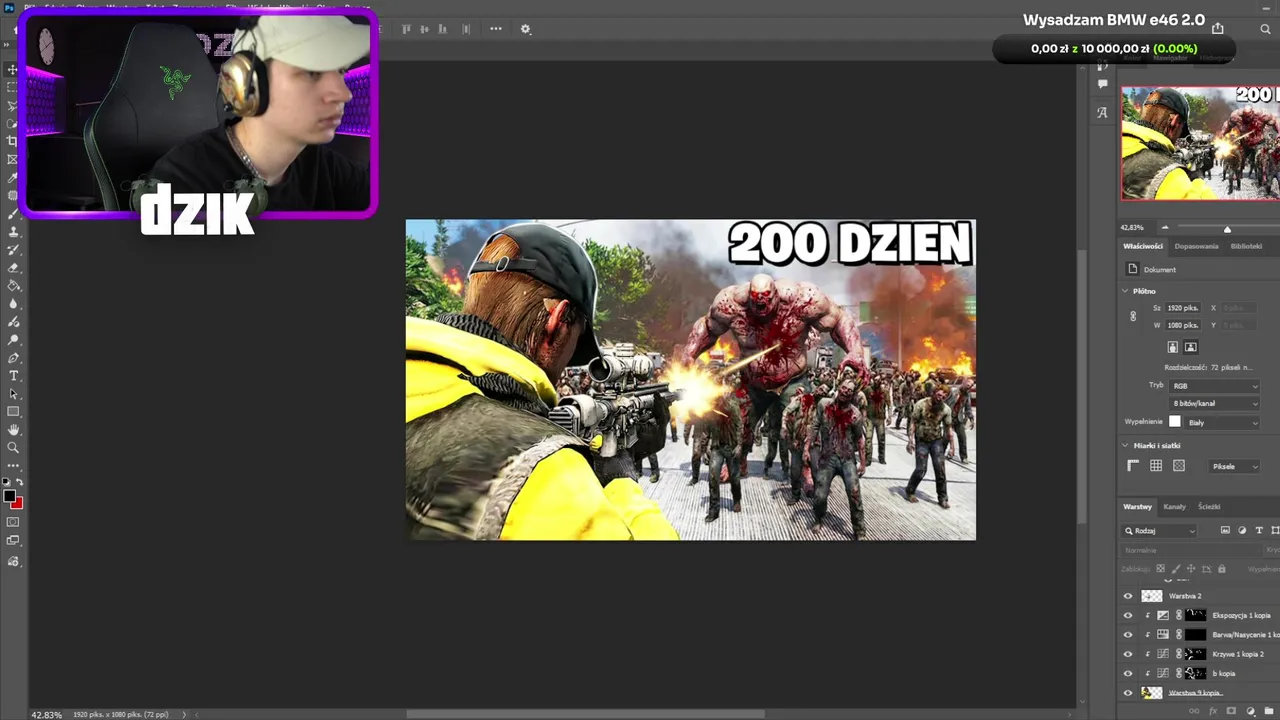The height and width of the screenshot is (720, 1280).
Task: Select the Clone Stamp tool
Action: (13, 231)
